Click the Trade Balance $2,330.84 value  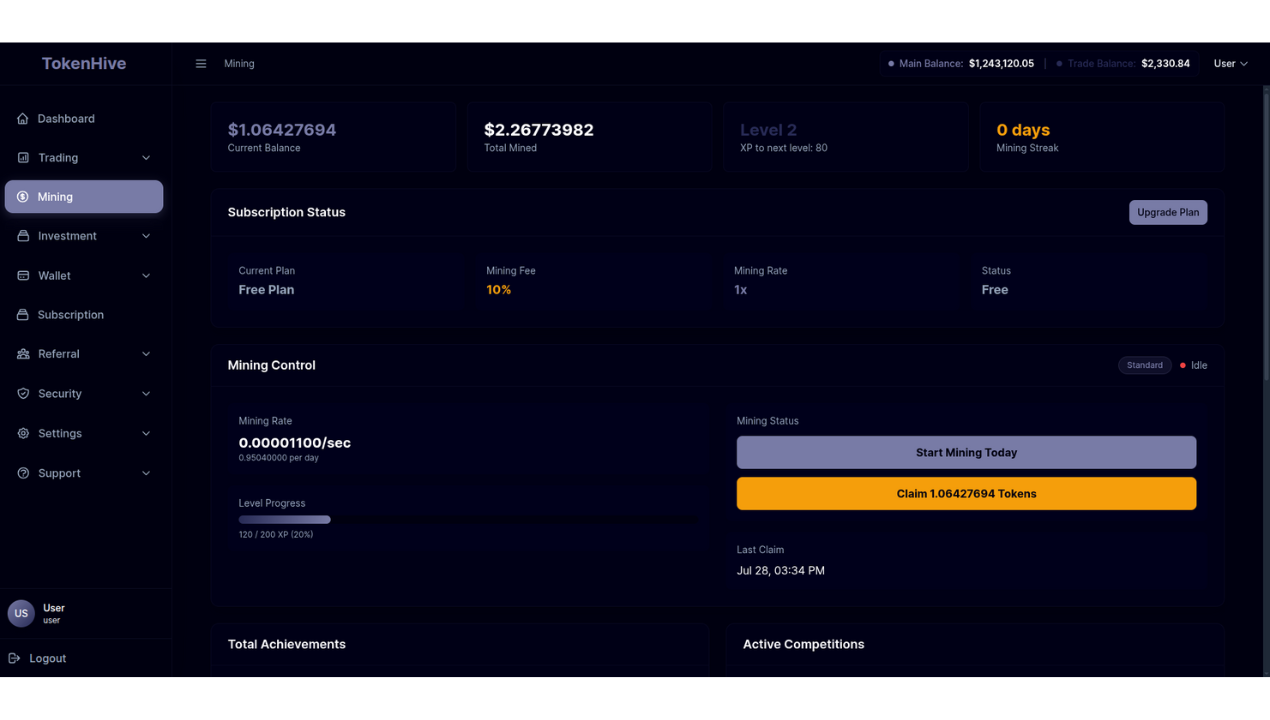(x=1165, y=64)
